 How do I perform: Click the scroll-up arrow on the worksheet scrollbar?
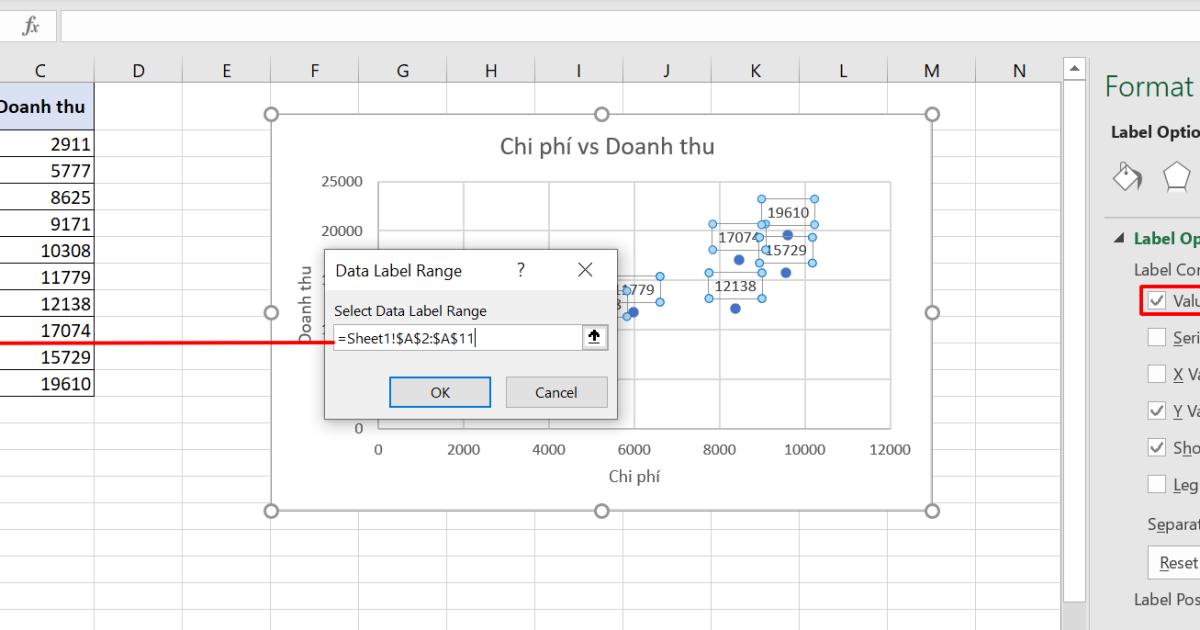click(1075, 67)
